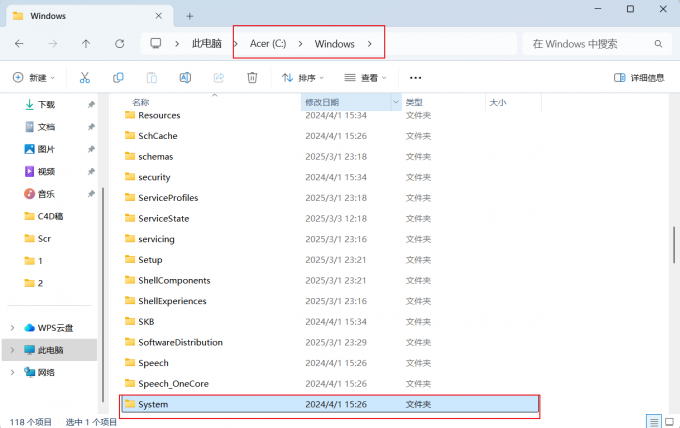
Task: Paste from clipboard icon
Action: pos(152,78)
